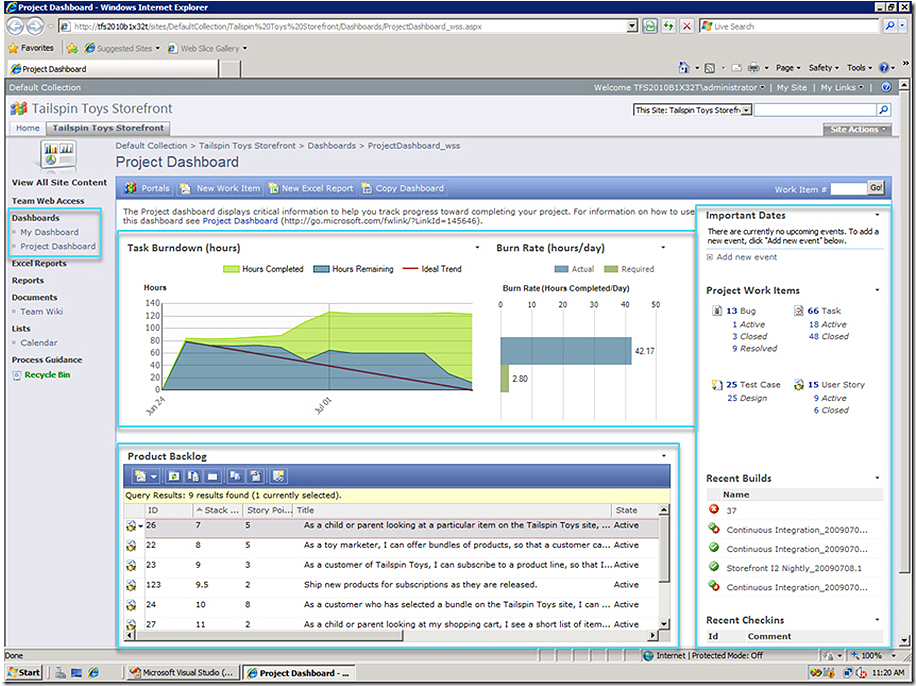Expand the Site Actions dropdown
The image size is (916, 686).
(856, 129)
